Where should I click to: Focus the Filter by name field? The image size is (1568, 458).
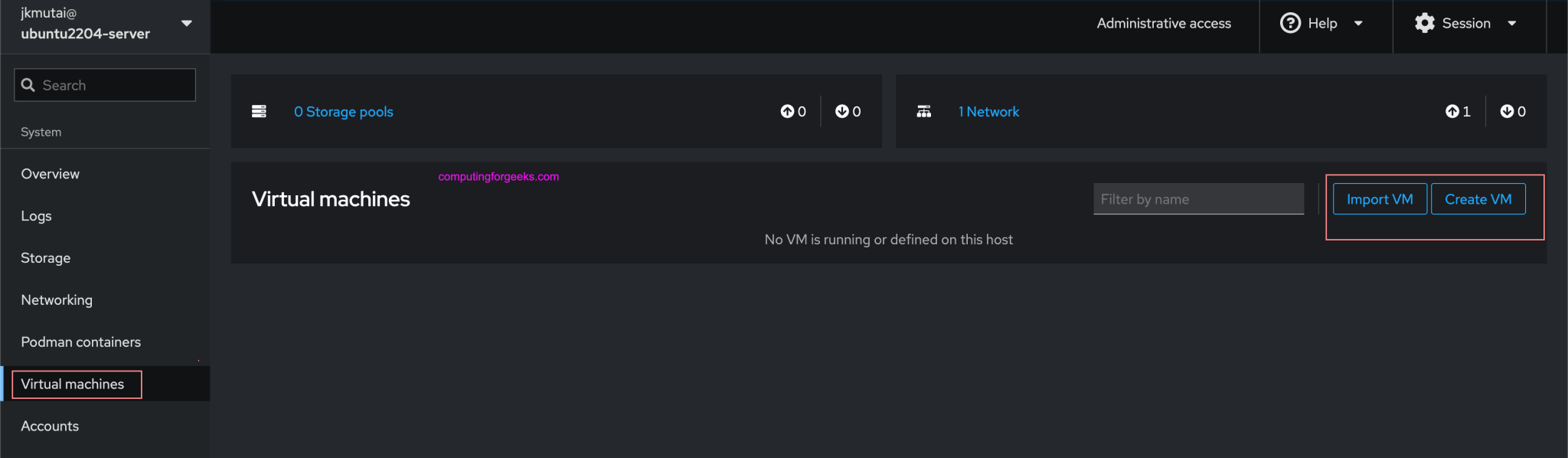tap(1198, 199)
